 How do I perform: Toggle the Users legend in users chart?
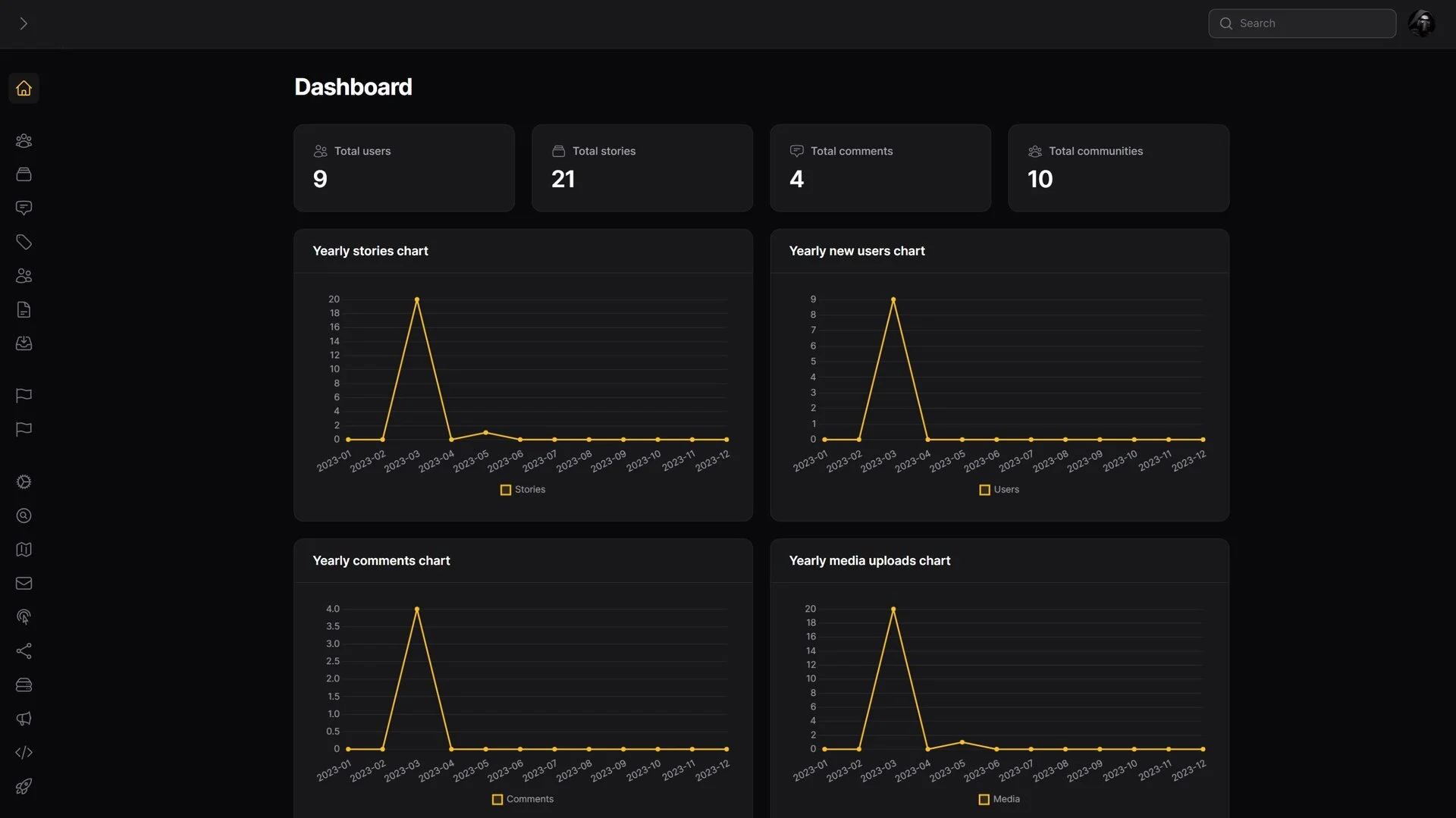tap(999, 490)
